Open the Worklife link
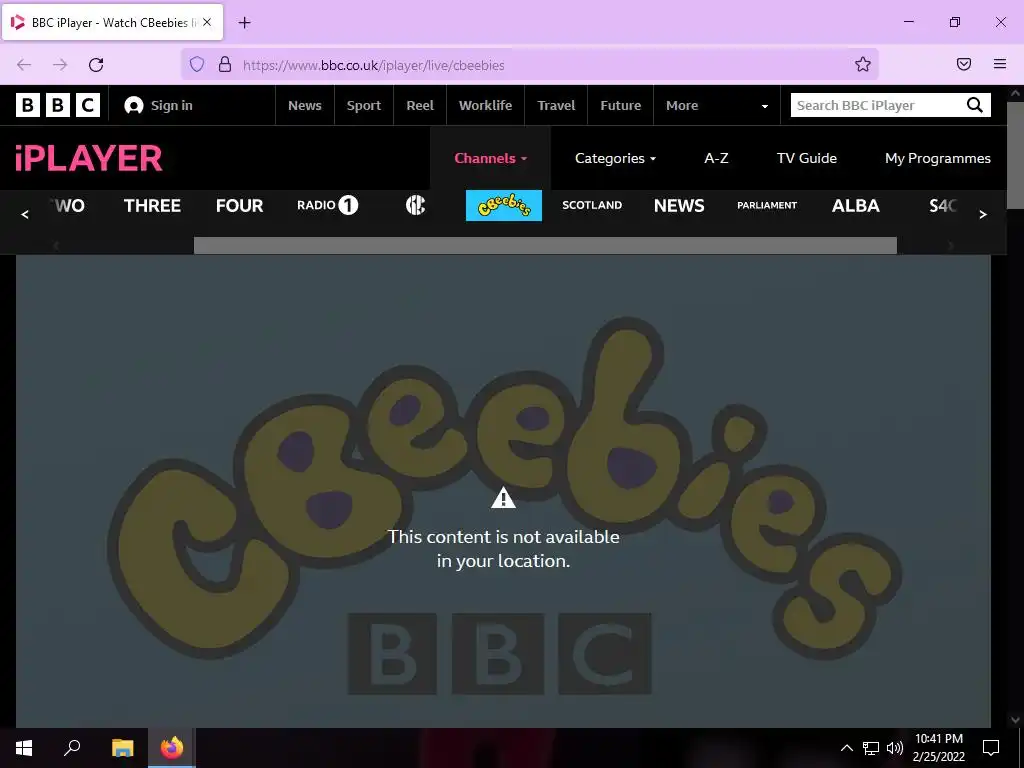 tap(485, 105)
